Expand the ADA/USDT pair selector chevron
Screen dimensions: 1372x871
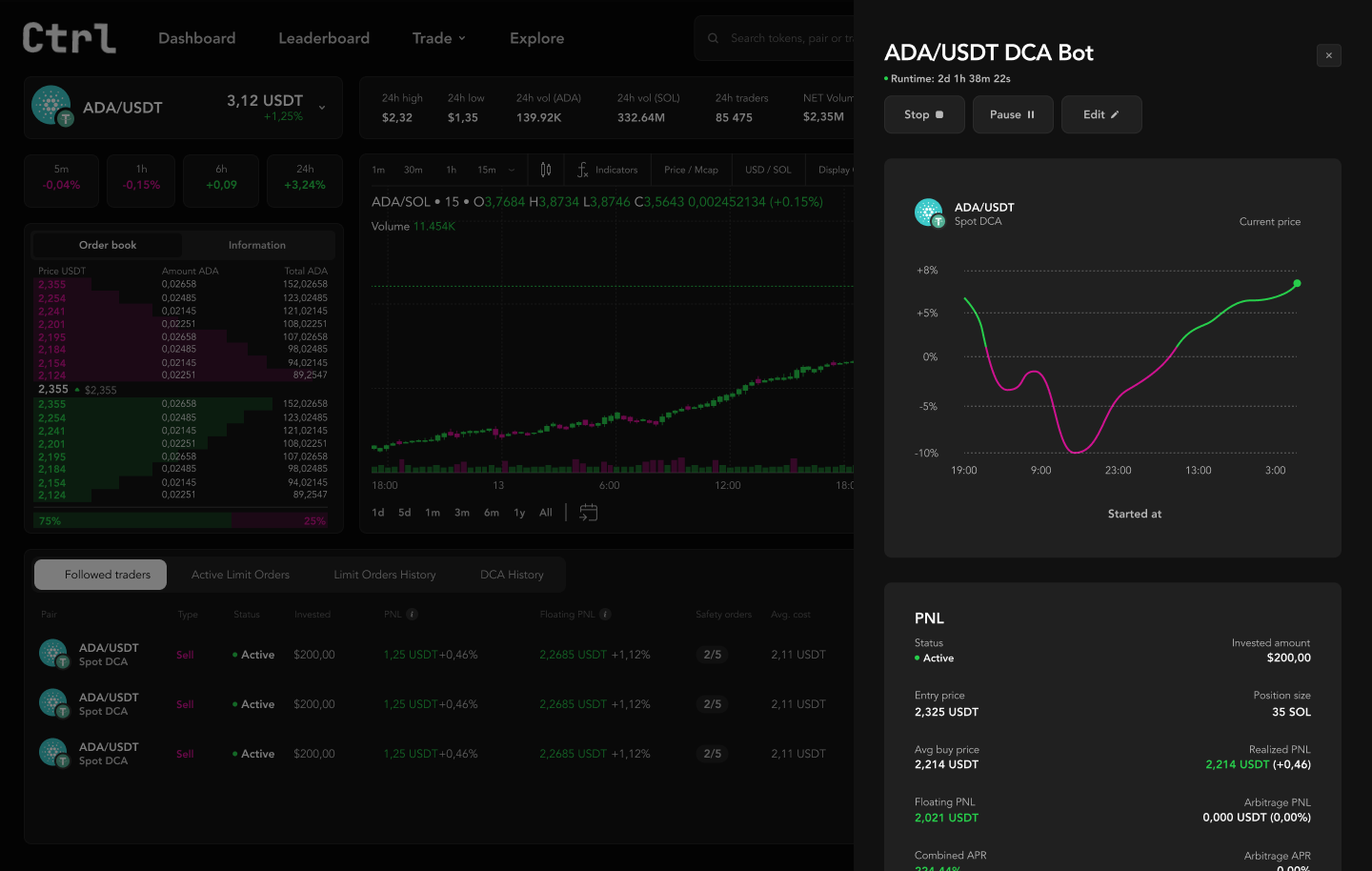pyautogui.click(x=322, y=108)
